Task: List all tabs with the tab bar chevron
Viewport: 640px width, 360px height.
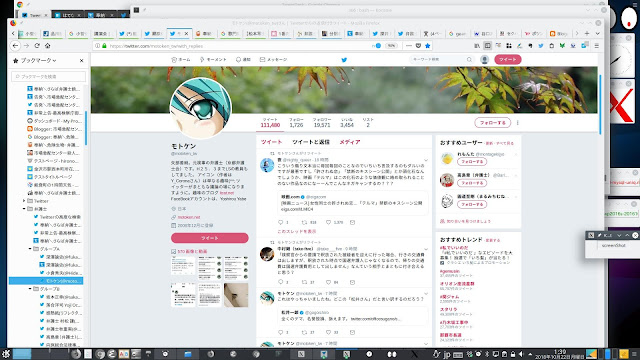Action: 598,33
